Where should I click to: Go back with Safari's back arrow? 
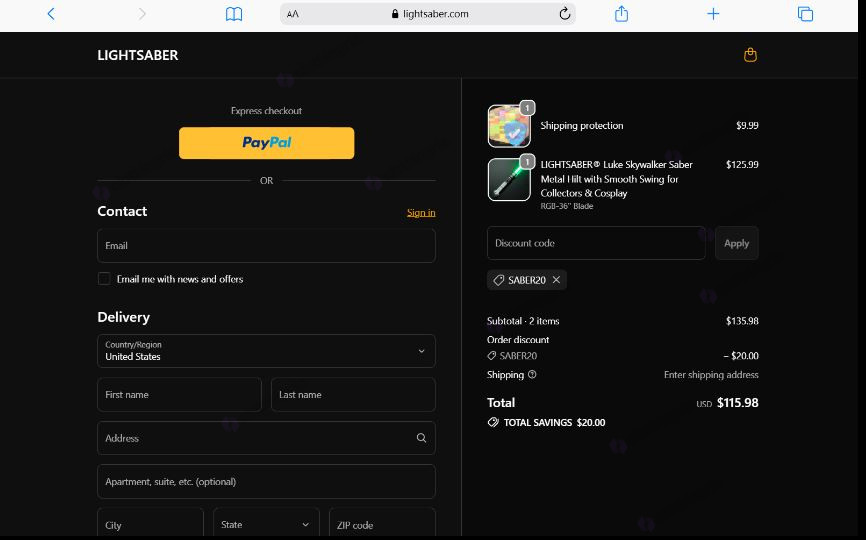51,14
